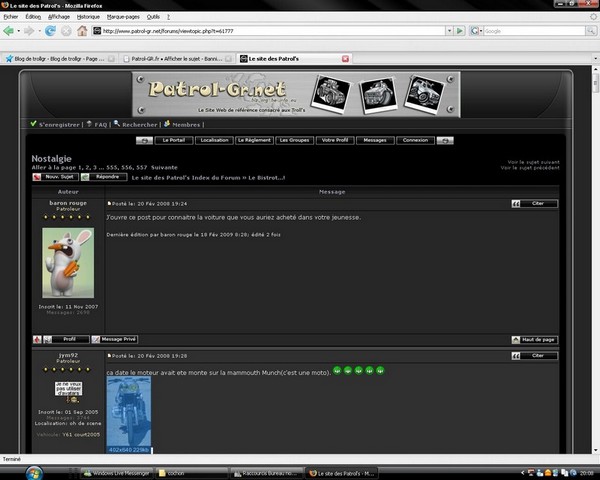Click the stop loading icon
The width and height of the screenshot is (600, 480).
(x=66, y=31)
